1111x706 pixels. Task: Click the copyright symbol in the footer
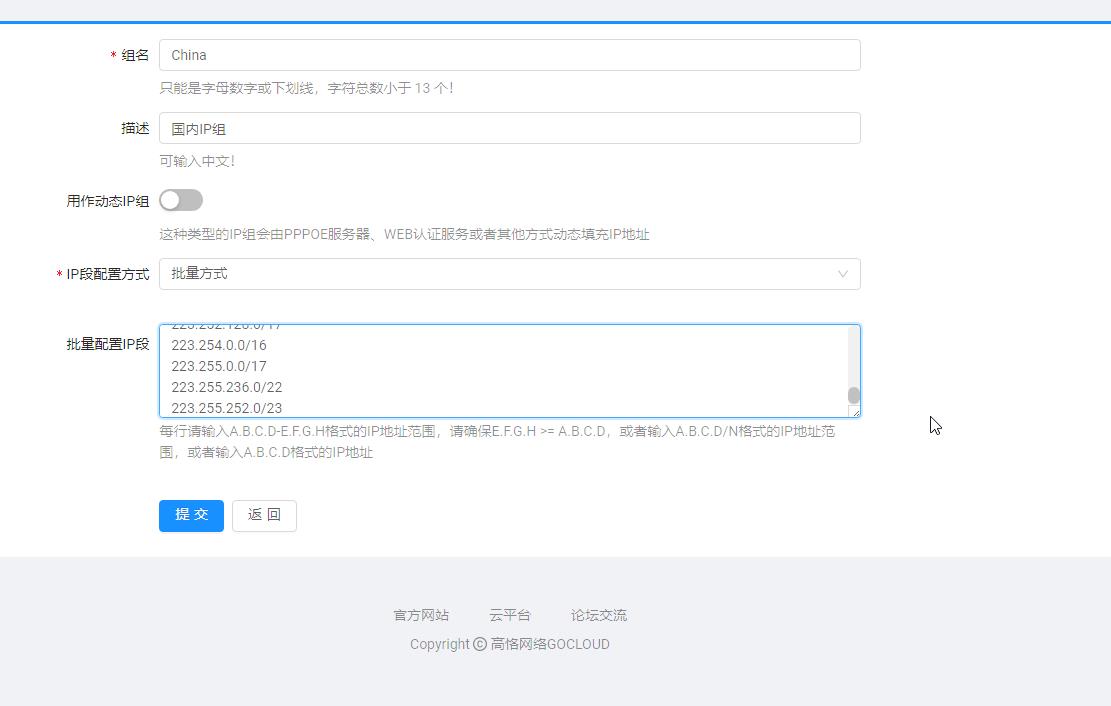point(480,644)
